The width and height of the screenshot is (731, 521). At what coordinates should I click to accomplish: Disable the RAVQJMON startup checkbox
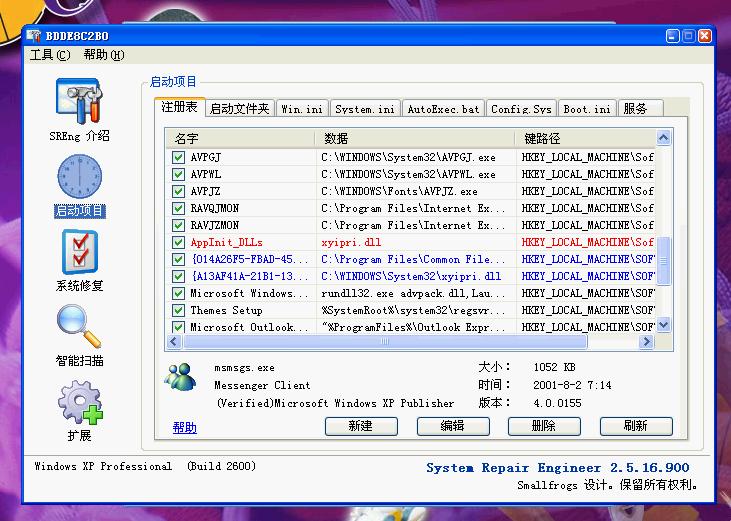[x=178, y=209]
